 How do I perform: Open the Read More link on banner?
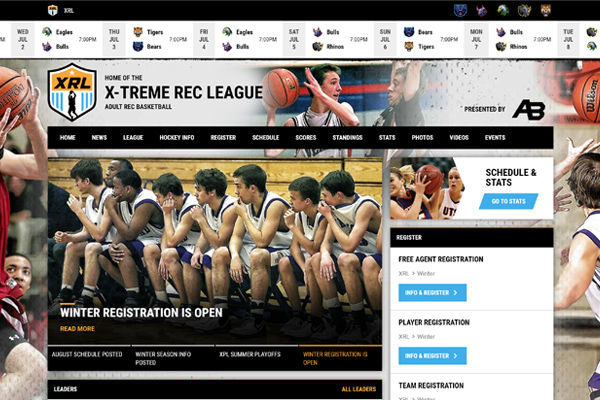tap(77, 328)
